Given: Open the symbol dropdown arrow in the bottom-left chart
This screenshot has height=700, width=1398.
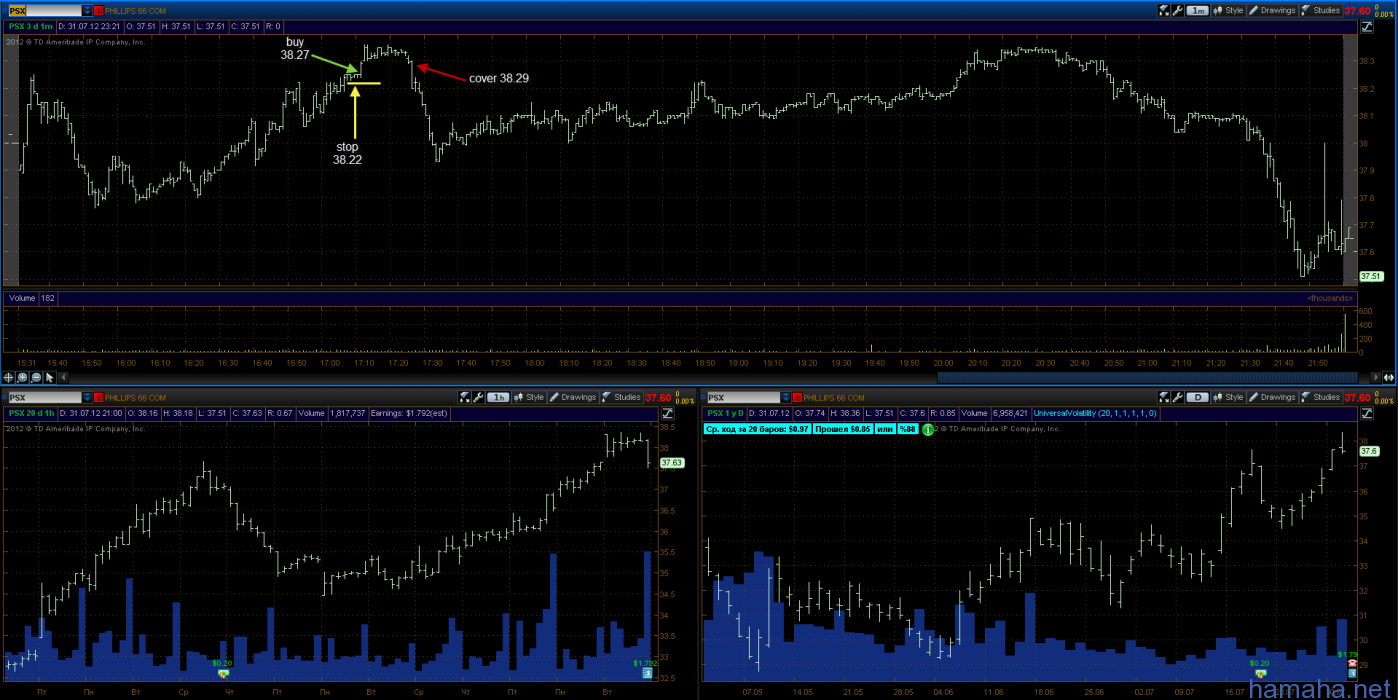Looking at the screenshot, I should coord(87,397).
